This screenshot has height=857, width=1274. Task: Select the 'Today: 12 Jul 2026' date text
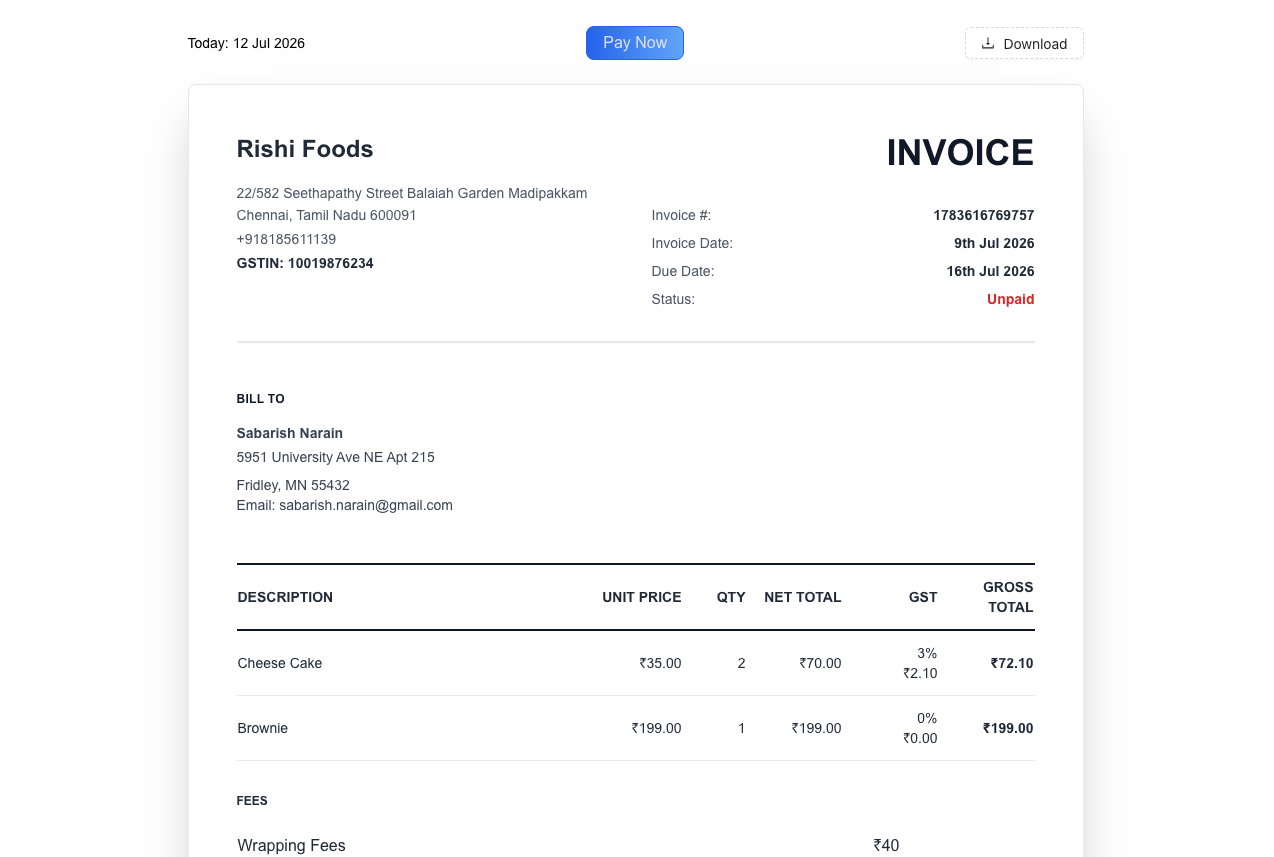(246, 43)
